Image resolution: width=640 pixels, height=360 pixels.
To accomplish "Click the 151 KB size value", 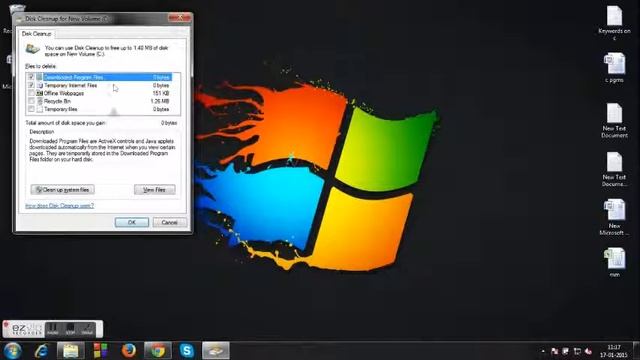I will coord(160,93).
